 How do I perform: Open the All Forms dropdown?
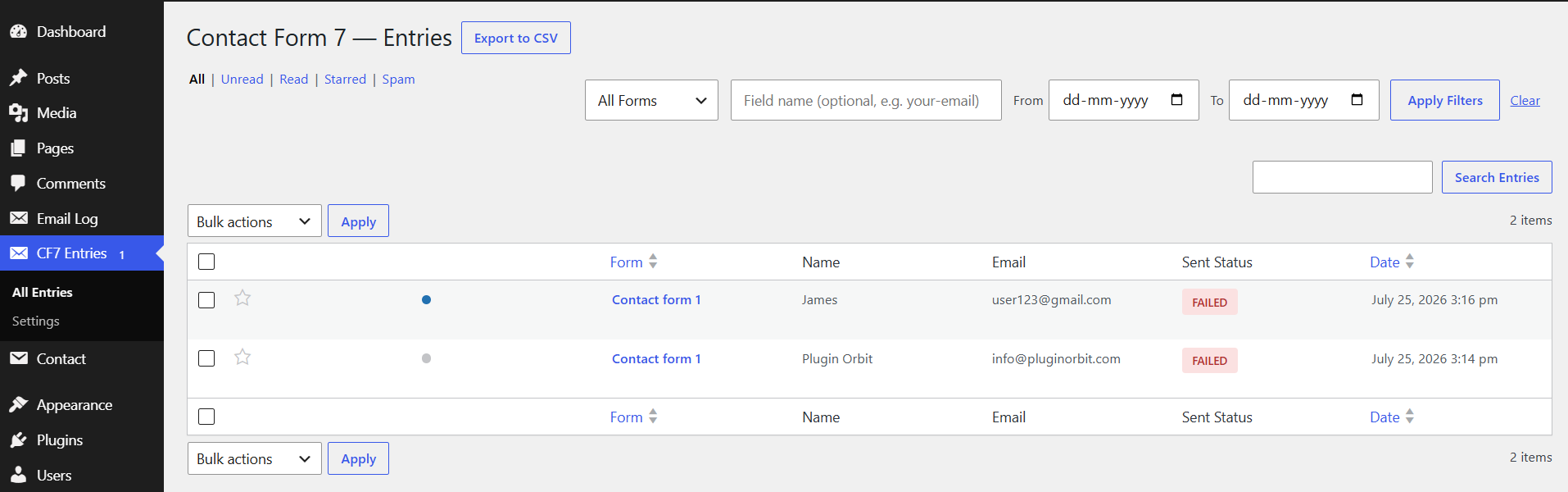coord(651,100)
